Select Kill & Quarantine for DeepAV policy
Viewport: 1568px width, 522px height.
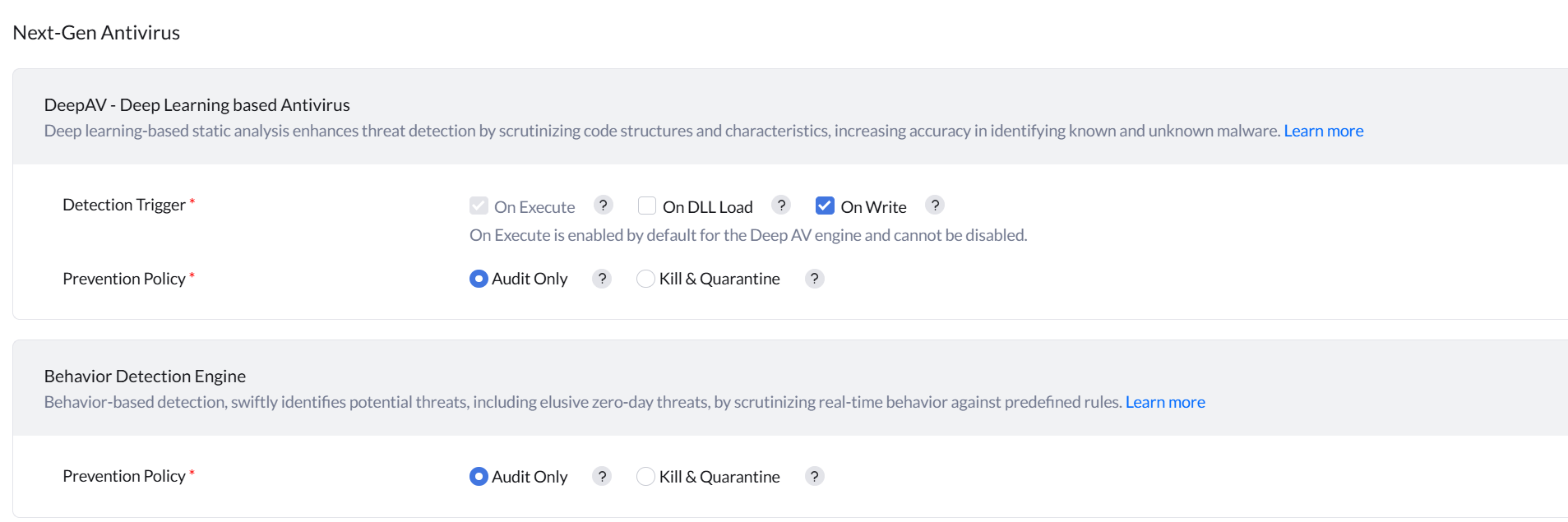[646, 279]
